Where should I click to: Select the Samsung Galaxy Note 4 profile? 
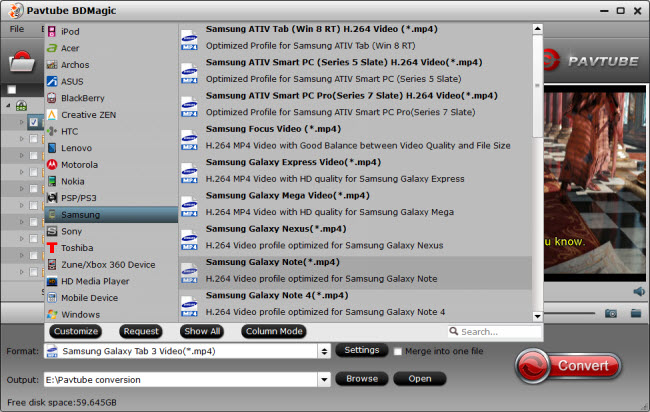(355, 303)
